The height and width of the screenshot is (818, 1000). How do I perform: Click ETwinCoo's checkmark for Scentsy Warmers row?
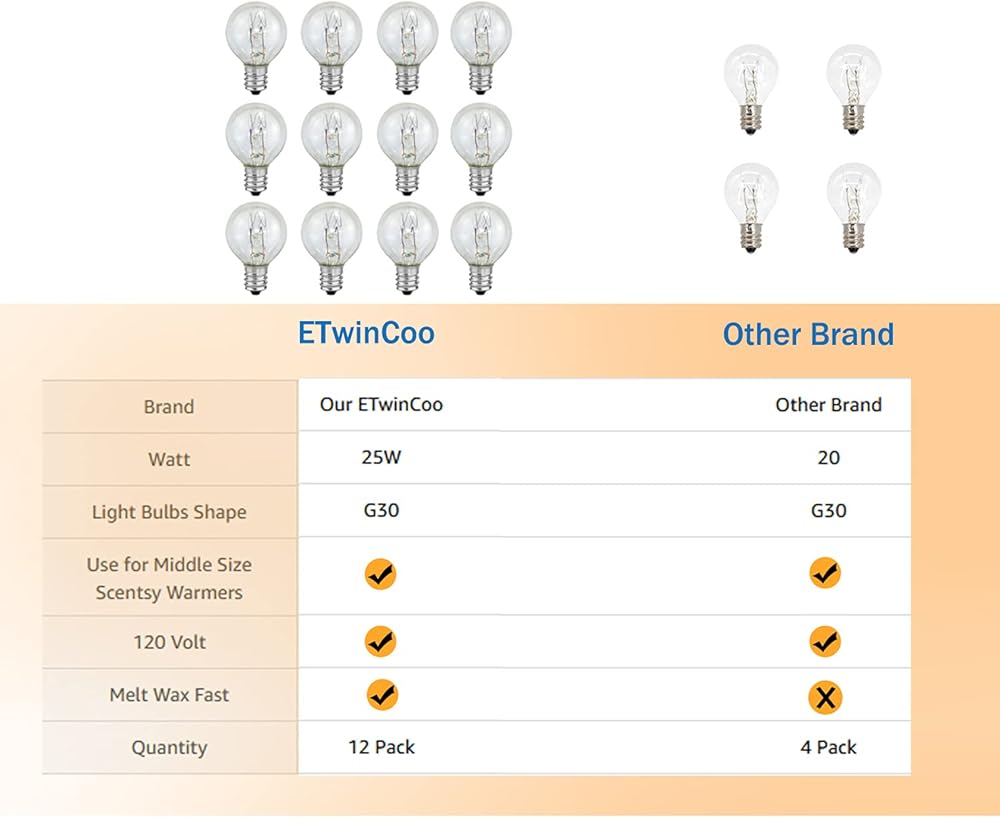[381, 574]
